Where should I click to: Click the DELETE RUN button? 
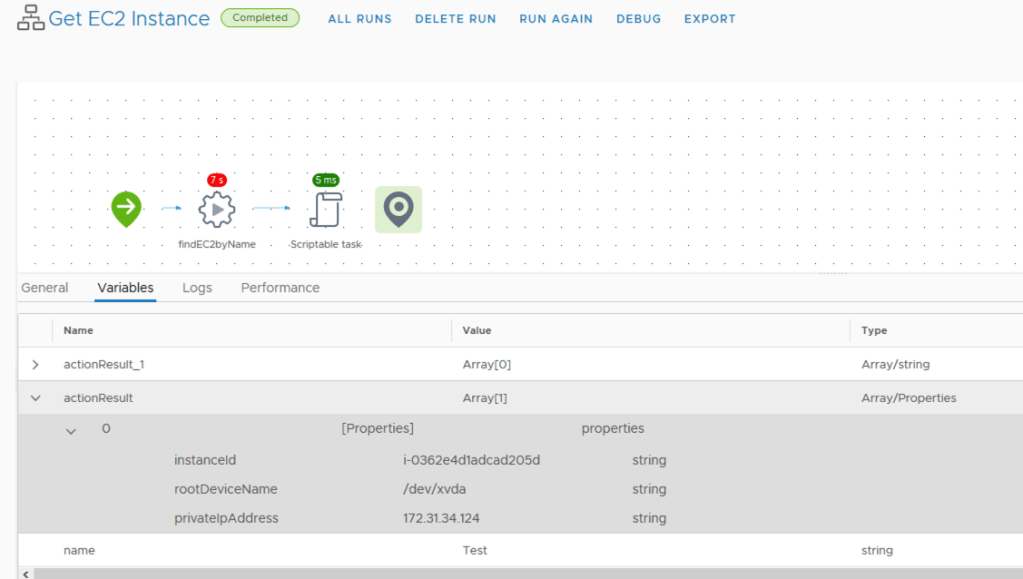(455, 19)
